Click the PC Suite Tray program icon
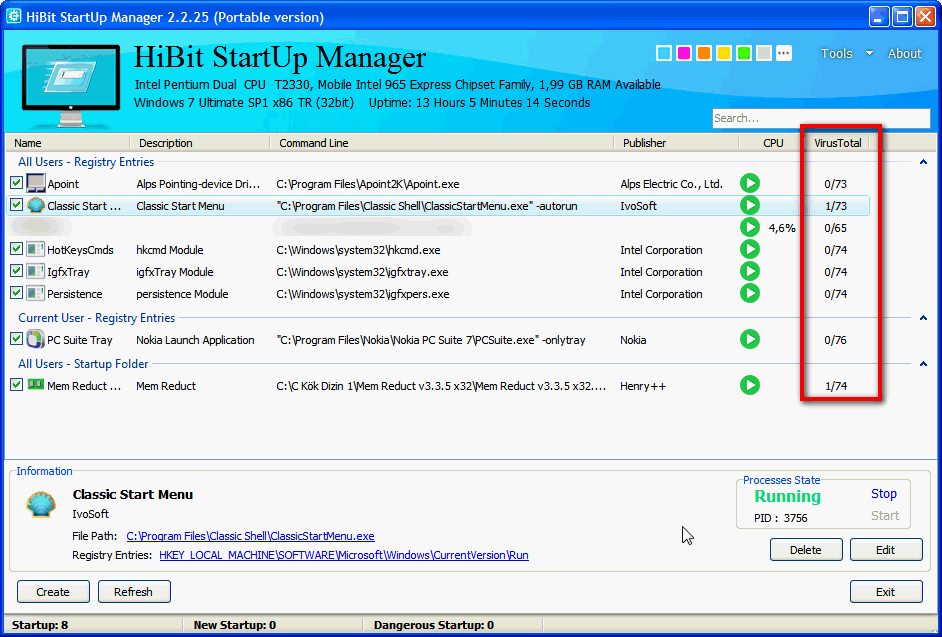942x637 pixels. tap(36, 340)
